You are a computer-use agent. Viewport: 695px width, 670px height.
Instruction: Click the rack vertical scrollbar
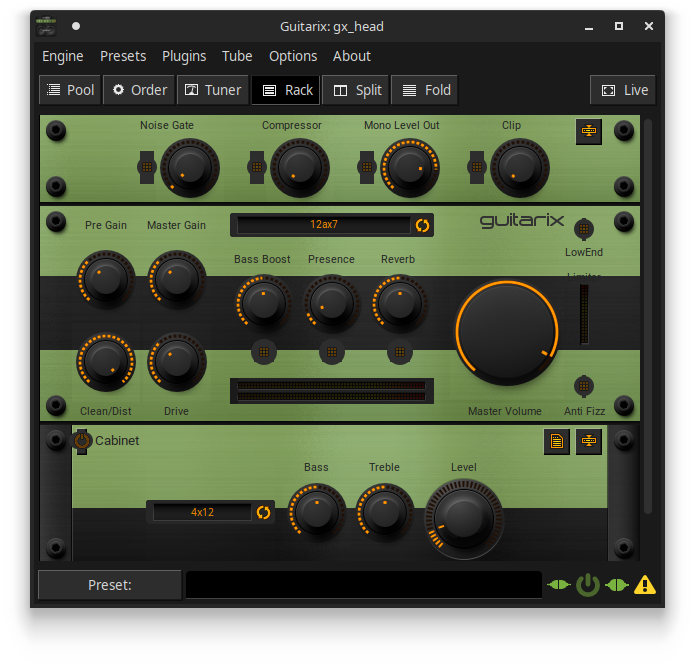click(x=648, y=316)
